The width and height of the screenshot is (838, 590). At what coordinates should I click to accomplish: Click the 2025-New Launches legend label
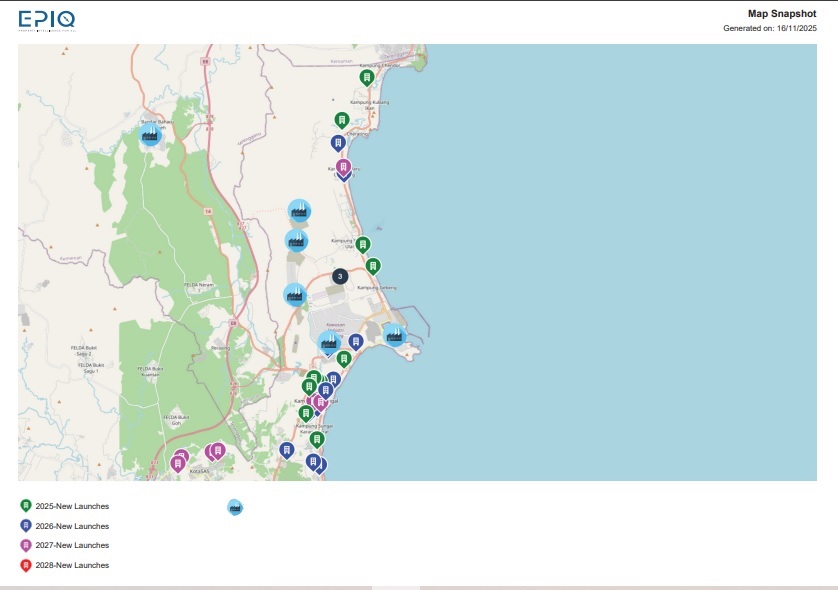coord(72,506)
